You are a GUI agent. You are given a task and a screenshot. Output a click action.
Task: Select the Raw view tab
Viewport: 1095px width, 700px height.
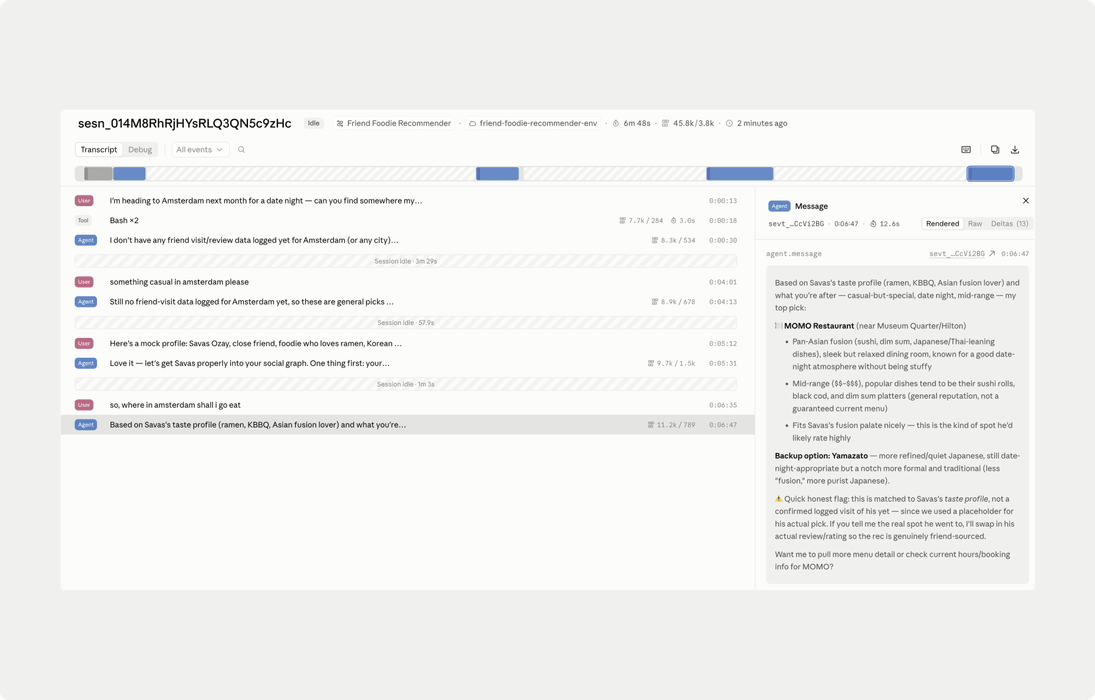click(x=975, y=224)
